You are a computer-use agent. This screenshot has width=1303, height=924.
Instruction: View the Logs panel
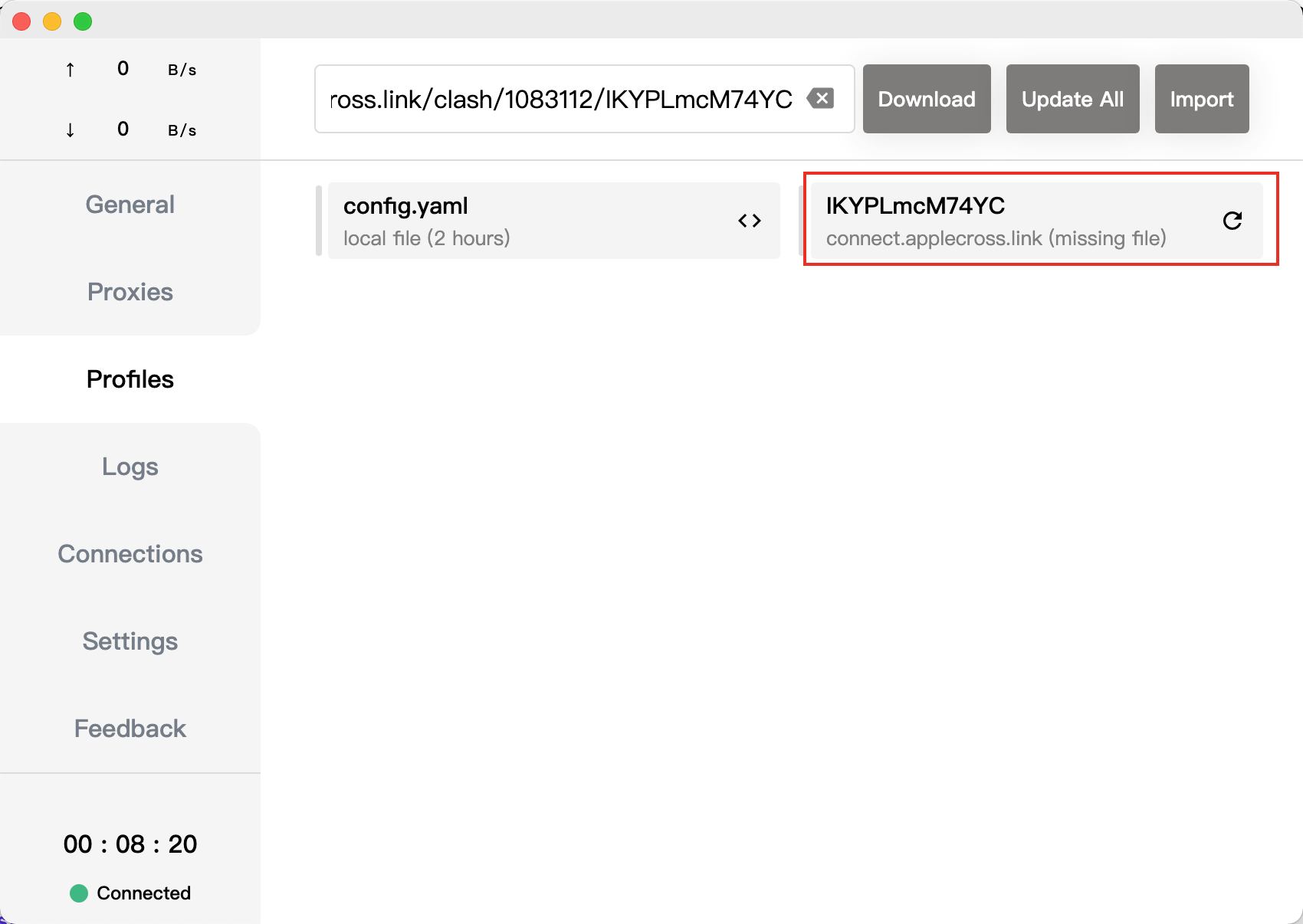pos(130,467)
